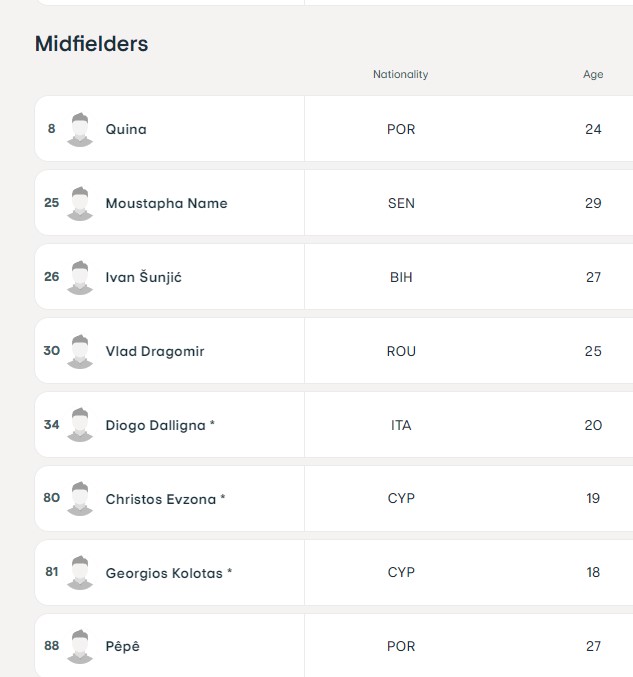
Task: Click the Age column header
Action: (593, 74)
